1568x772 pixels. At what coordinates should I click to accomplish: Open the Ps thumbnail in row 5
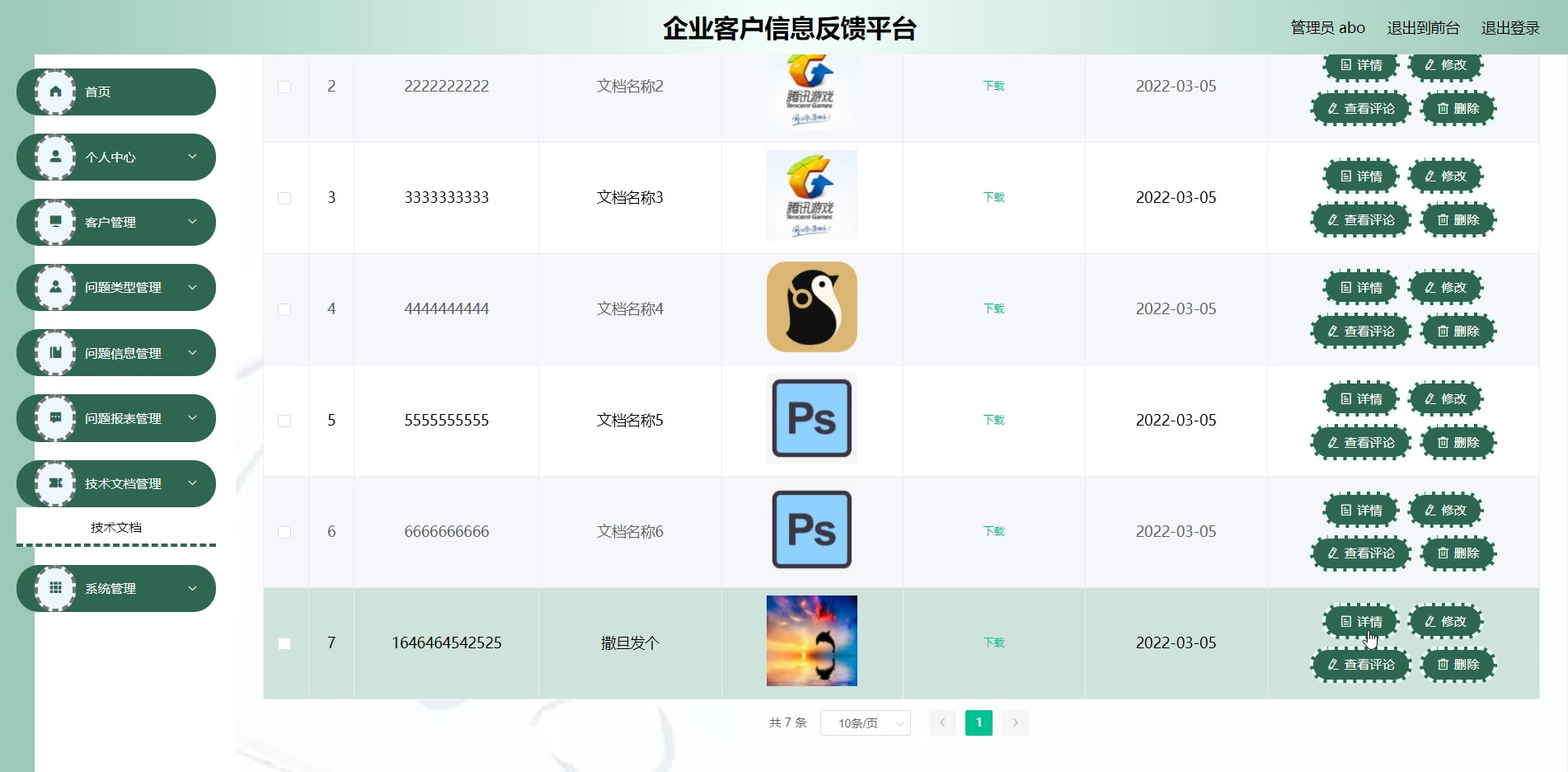pyautogui.click(x=812, y=418)
